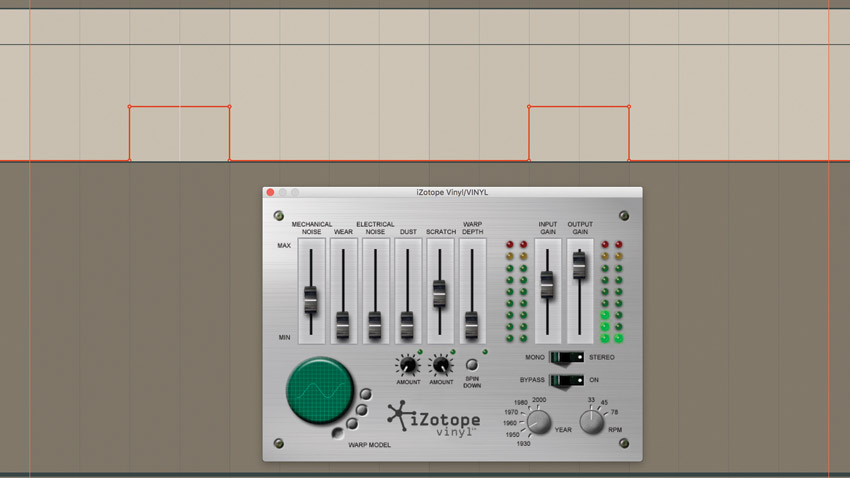The image size is (850, 478).
Task: Toggle the Mono/Stereo switch
Action: pyautogui.click(x=566, y=358)
